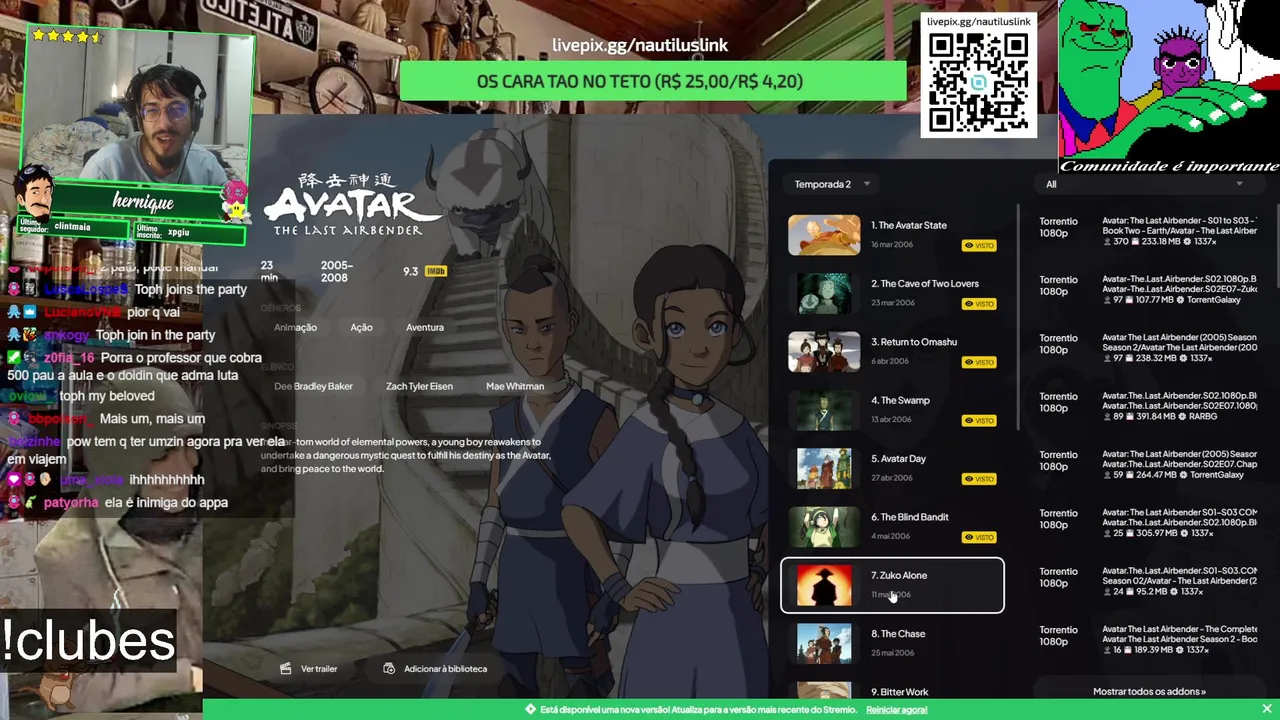This screenshot has height=720, width=1280.
Task: Open the All addons filter dropdown
Action: point(1144,184)
